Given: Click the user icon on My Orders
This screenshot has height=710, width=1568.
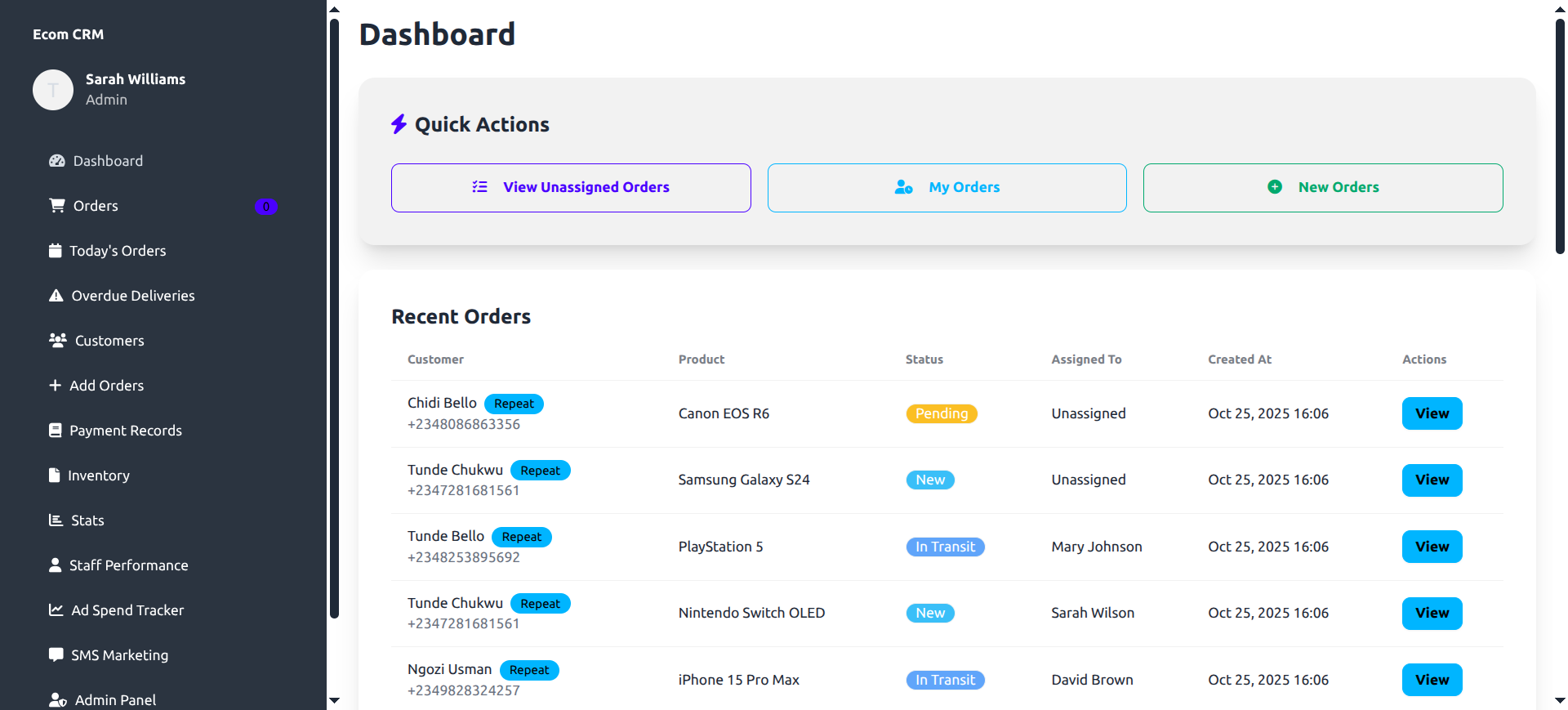Looking at the screenshot, I should (x=903, y=187).
